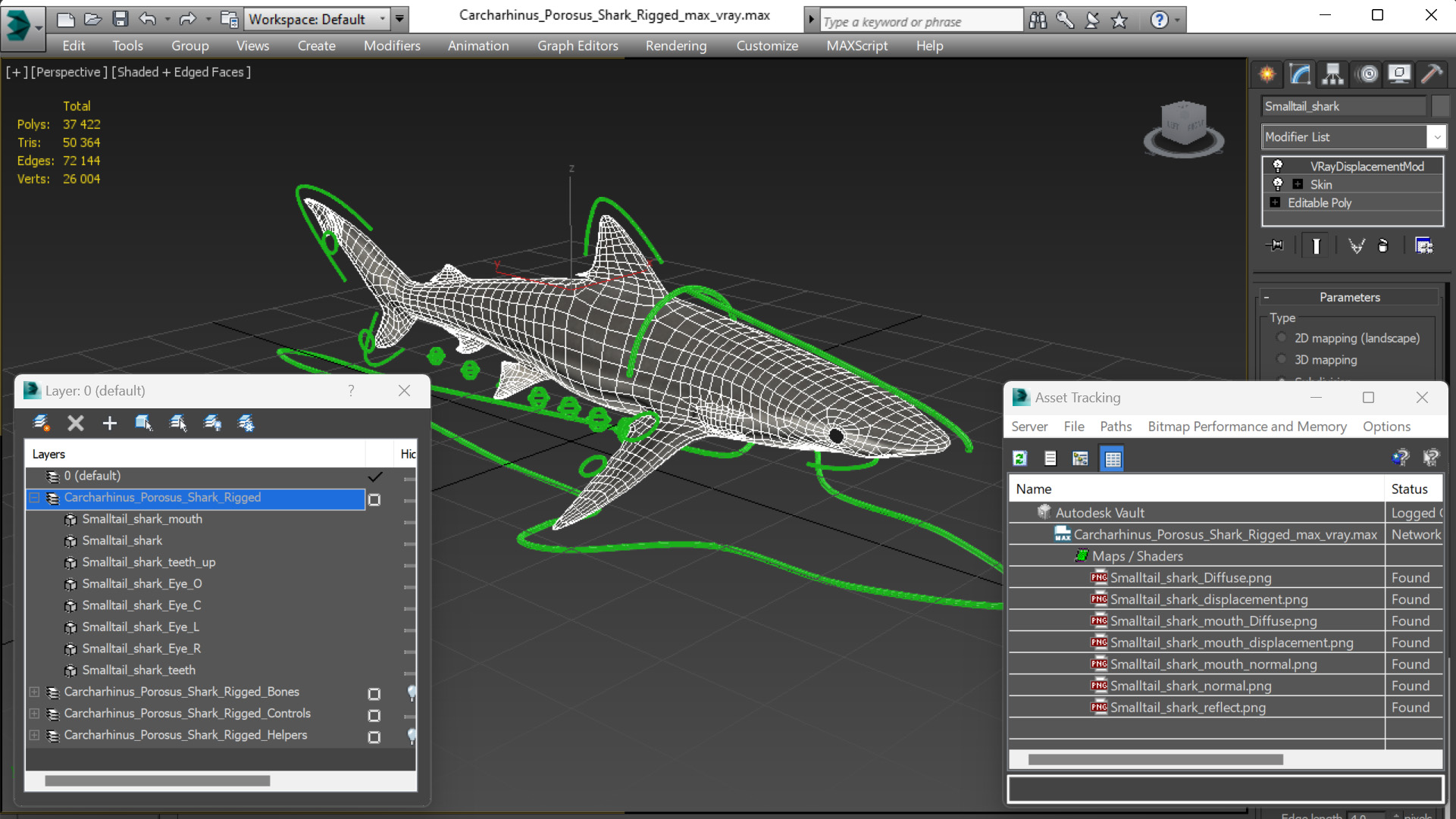Click the Redo arrow icon
Image resolution: width=1456 pixels, height=819 pixels.
click(186, 19)
